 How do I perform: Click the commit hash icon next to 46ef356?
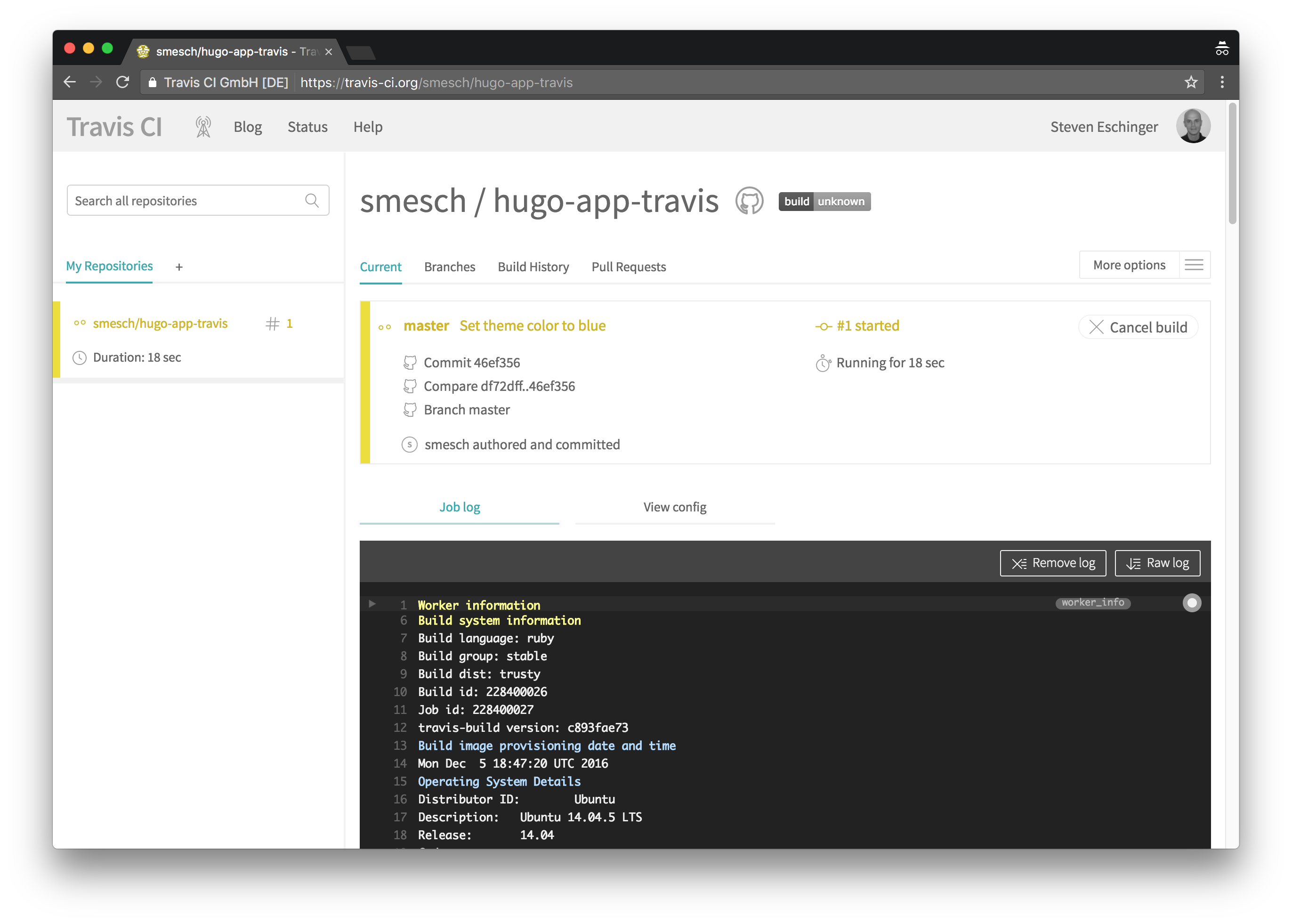(x=410, y=362)
